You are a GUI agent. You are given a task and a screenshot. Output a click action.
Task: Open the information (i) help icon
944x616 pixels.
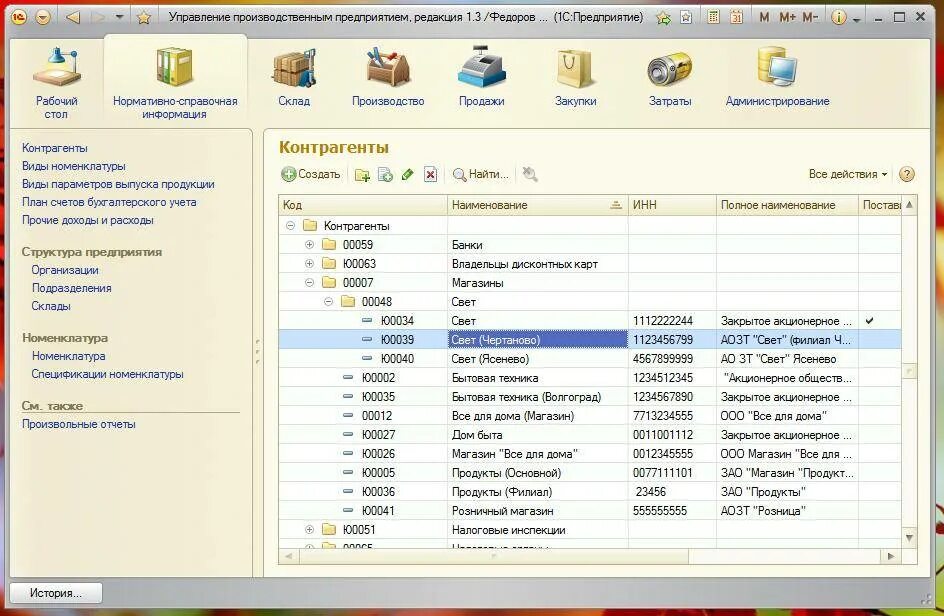tap(839, 17)
